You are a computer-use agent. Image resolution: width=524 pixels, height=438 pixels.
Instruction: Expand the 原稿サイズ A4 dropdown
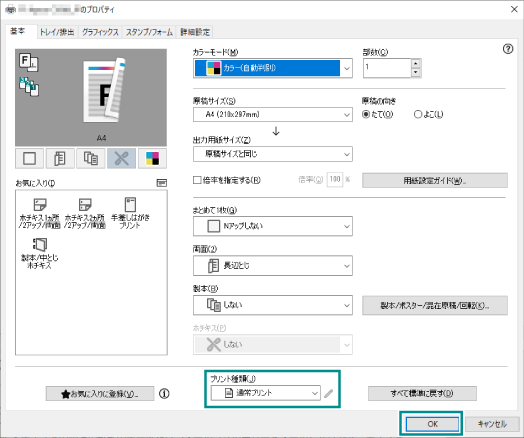coord(273,115)
